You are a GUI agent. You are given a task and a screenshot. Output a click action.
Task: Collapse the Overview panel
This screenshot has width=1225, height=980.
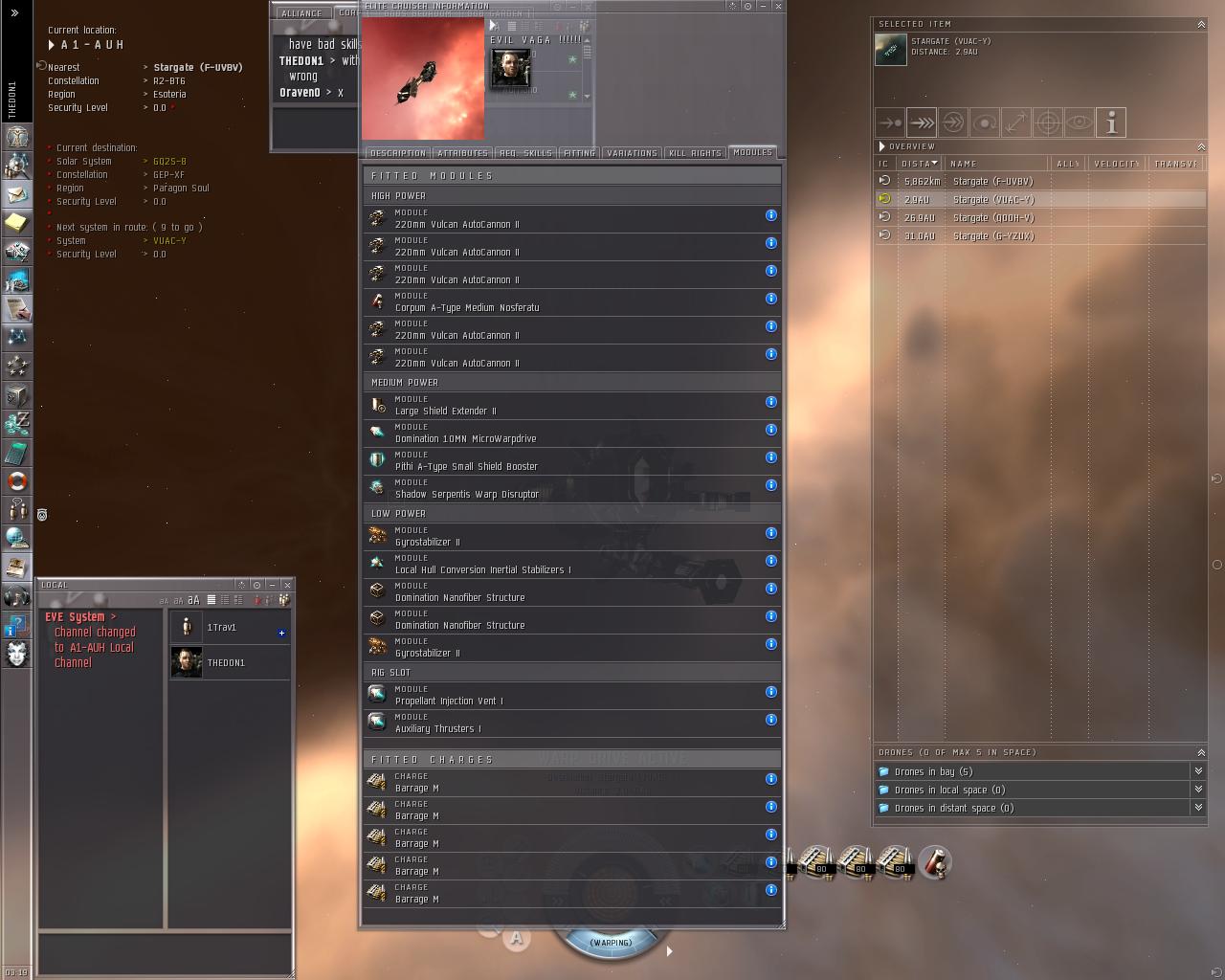pyautogui.click(x=1201, y=146)
